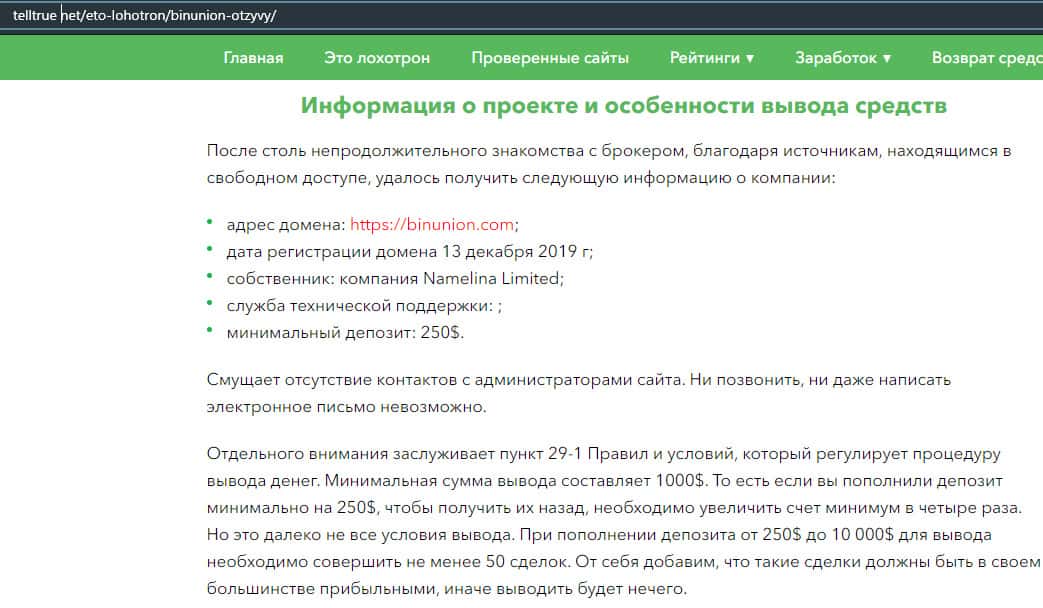This screenshot has height=608, width=1043.
Task: Click the bullet marker before дата регистрации домена
Action: 210,251
